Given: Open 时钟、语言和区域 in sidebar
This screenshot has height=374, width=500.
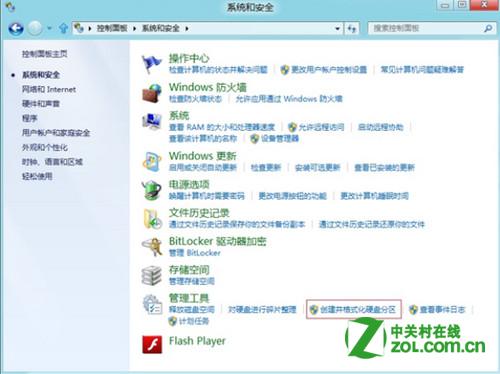Looking at the screenshot, I should point(52,162).
